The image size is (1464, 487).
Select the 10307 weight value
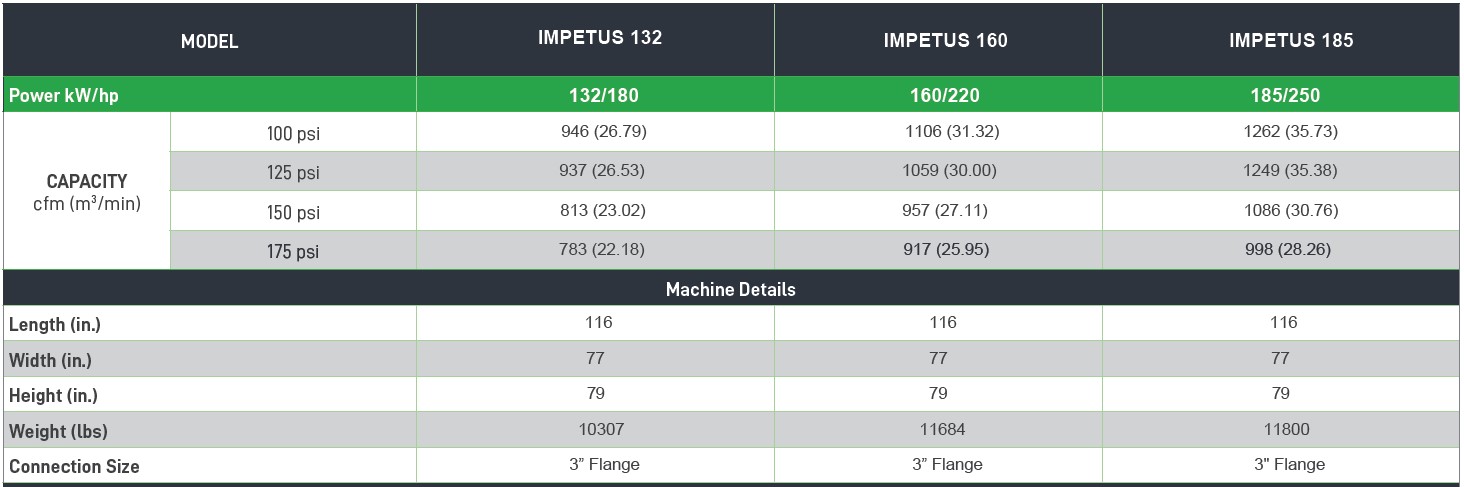(x=602, y=429)
